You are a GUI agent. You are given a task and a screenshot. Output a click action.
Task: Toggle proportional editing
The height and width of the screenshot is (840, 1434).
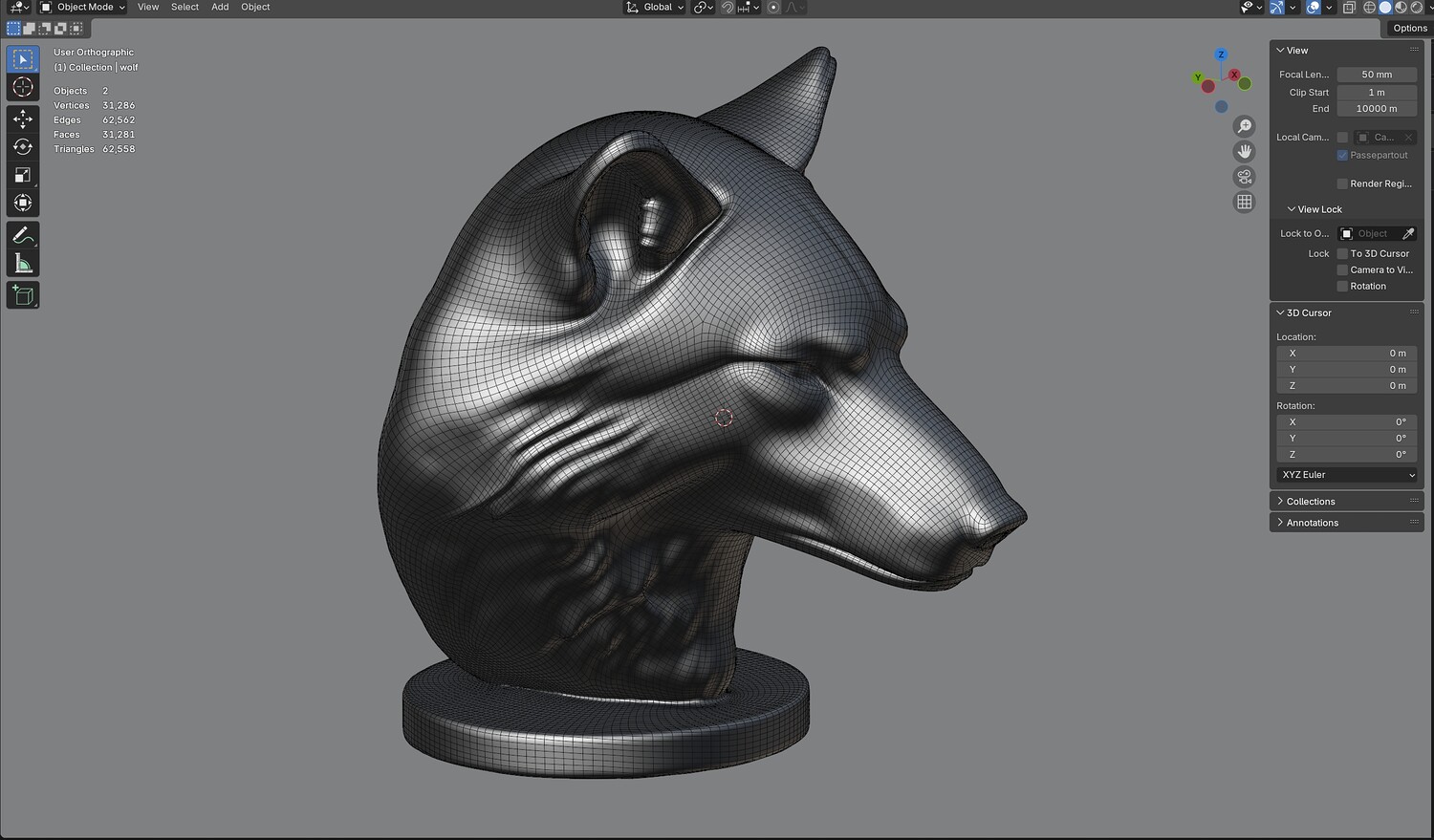coord(773,7)
